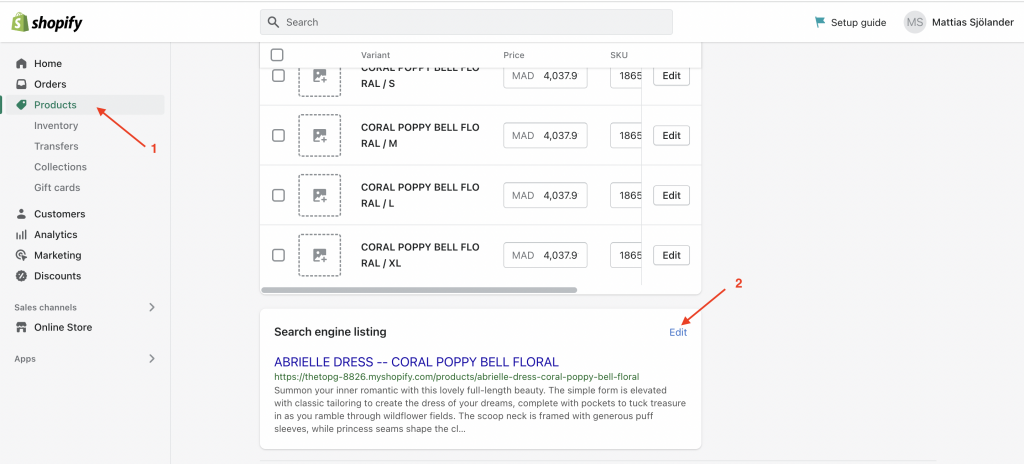Toggle the select-all variants header checkbox
1024x464 pixels.
277,55
